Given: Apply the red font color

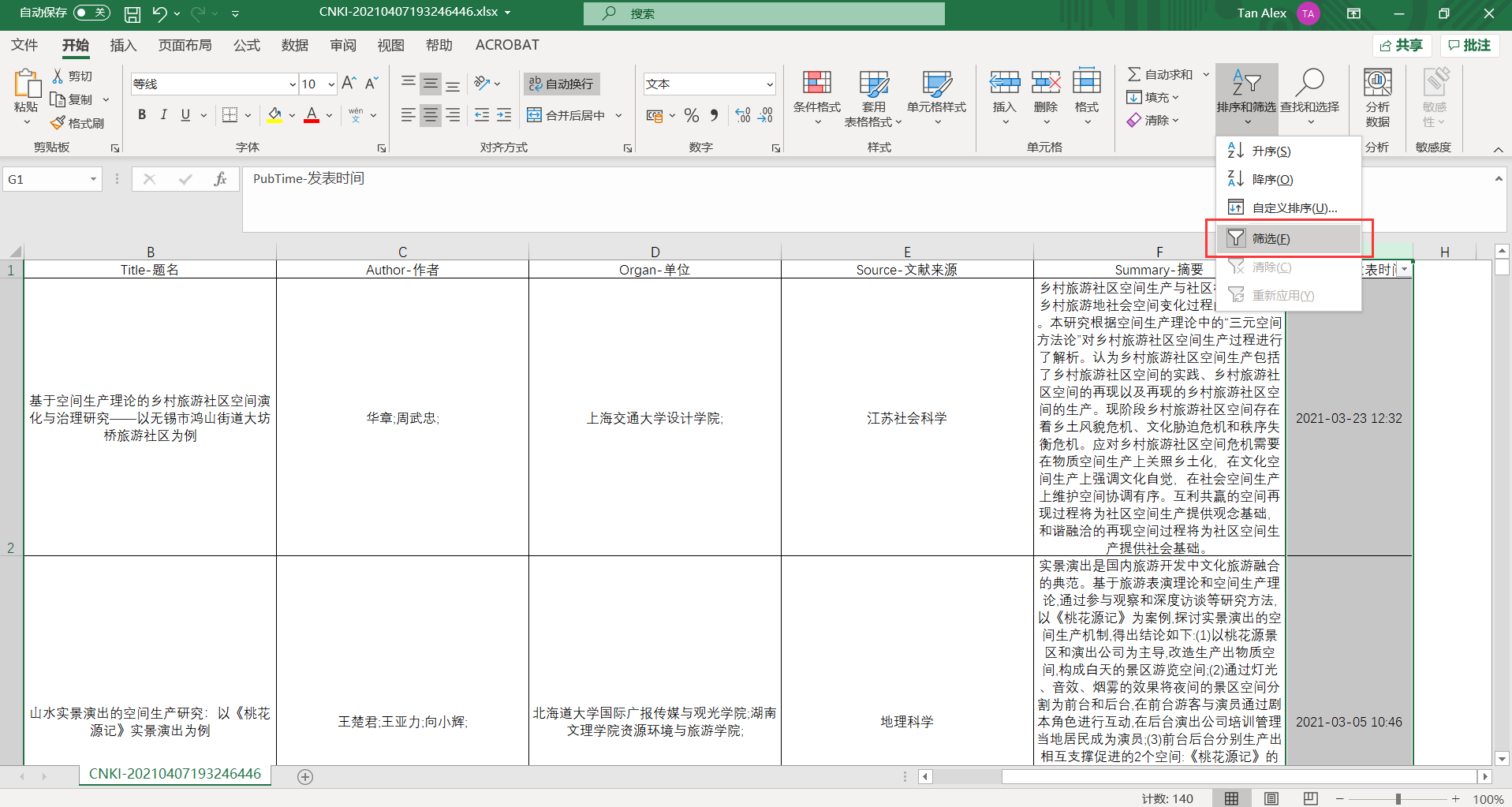Looking at the screenshot, I should pyautogui.click(x=312, y=115).
